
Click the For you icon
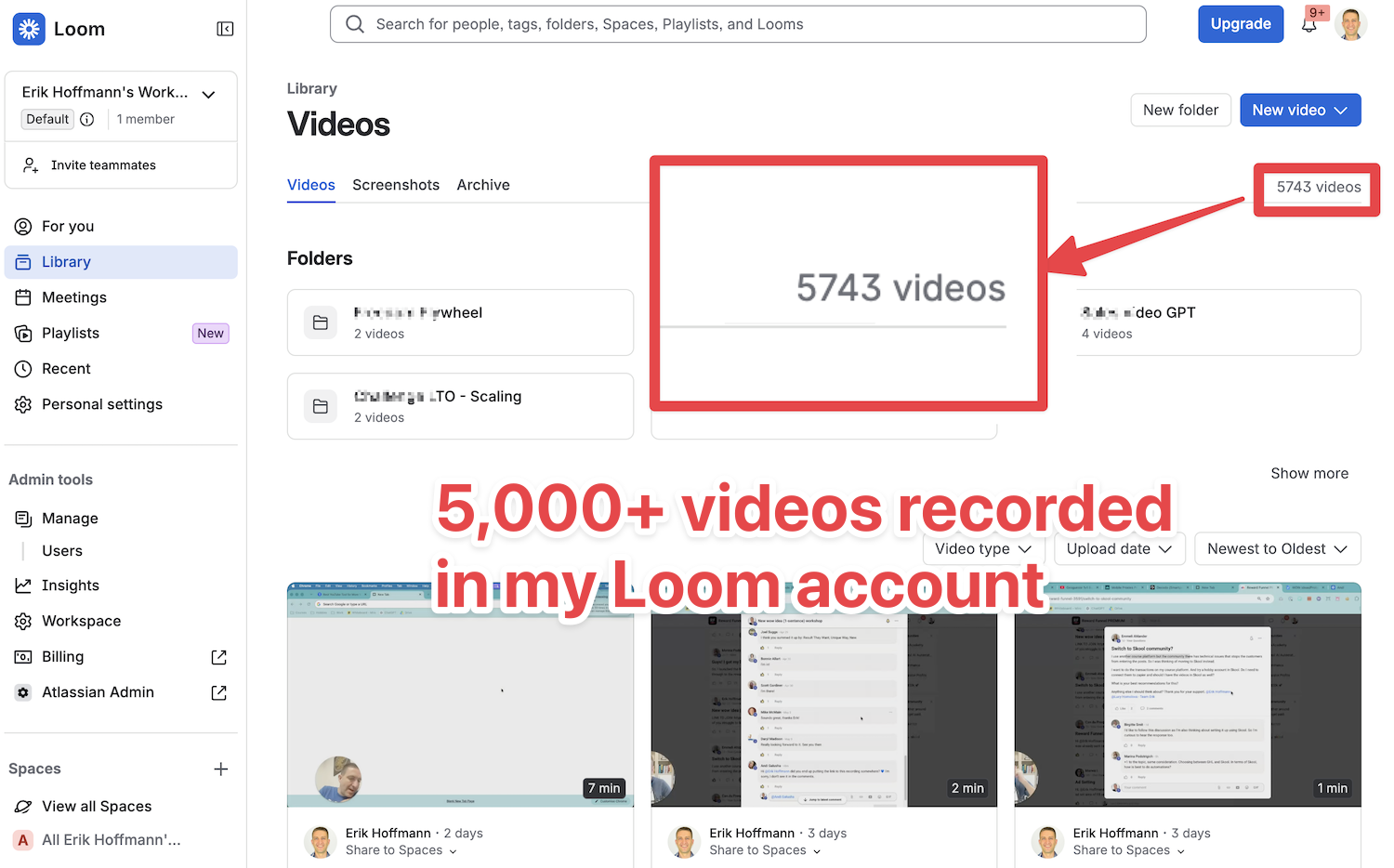23,227
